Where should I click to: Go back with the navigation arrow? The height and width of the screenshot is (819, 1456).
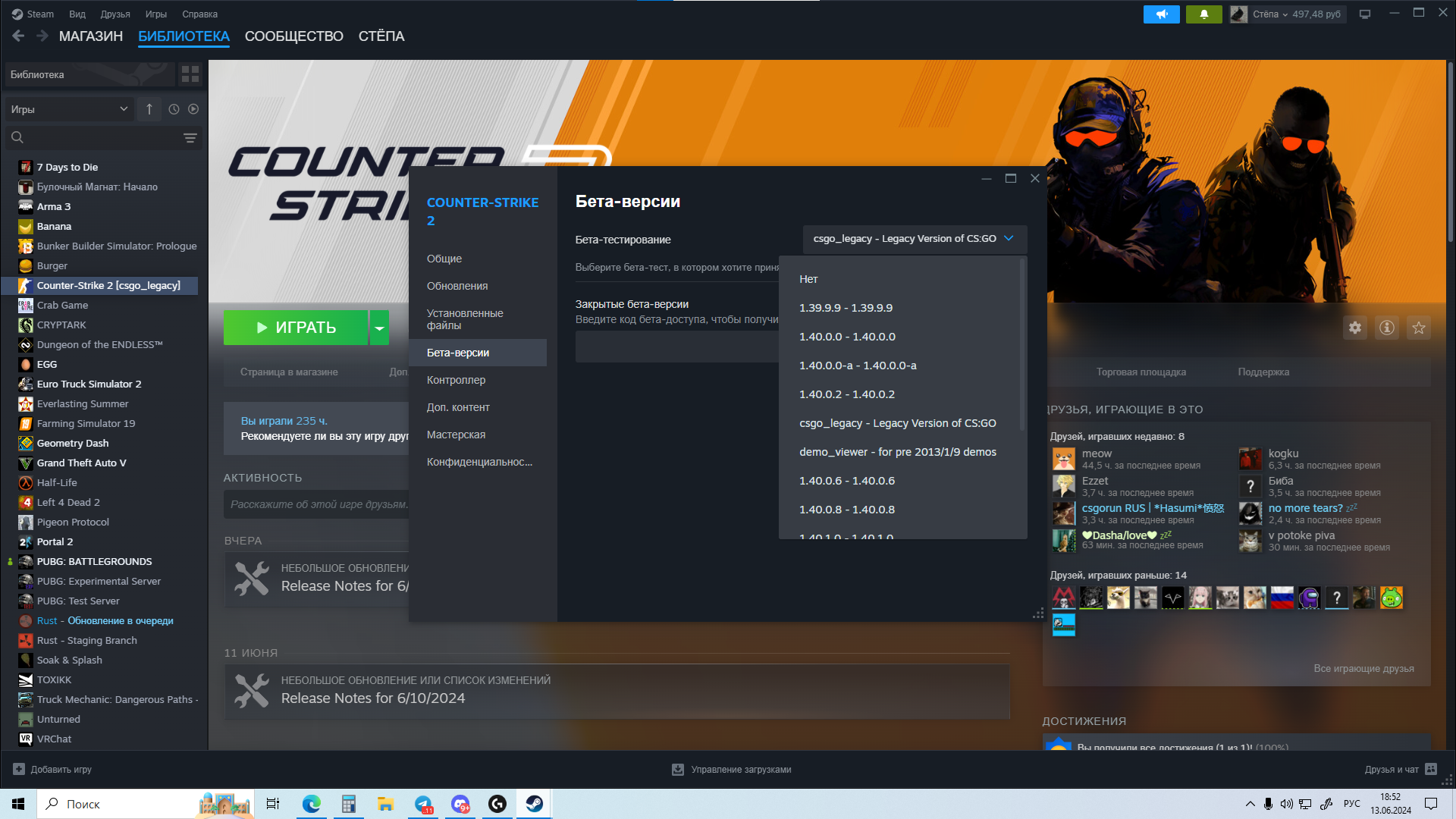click(19, 36)
